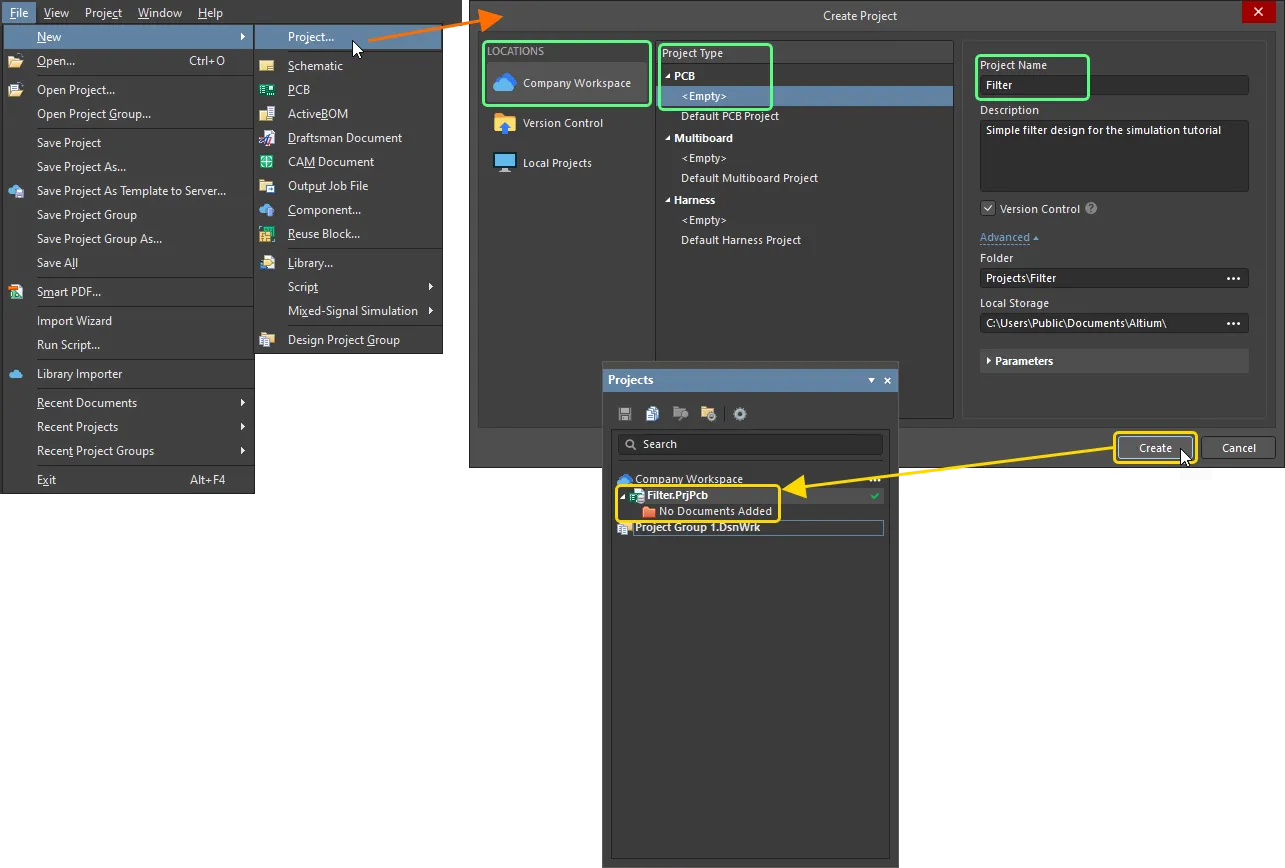Open the ellipsis menu beside Company Workspace in Projects
Viewport: 1285px width, 868px height.
(875, 480)
